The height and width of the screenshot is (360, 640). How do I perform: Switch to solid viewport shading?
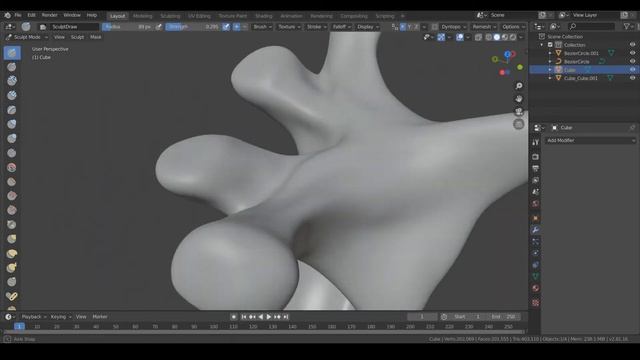point(497,37)
